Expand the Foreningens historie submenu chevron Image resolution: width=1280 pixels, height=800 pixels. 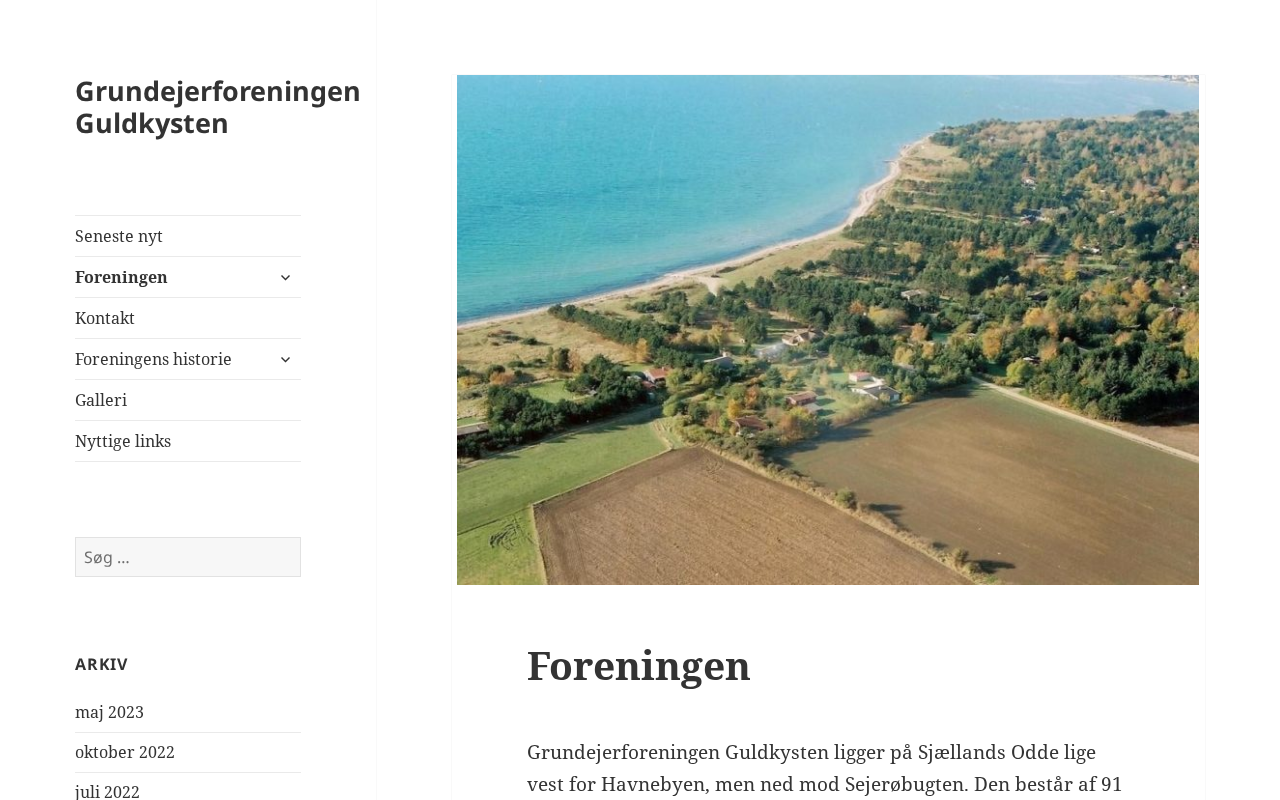(285, 359)
